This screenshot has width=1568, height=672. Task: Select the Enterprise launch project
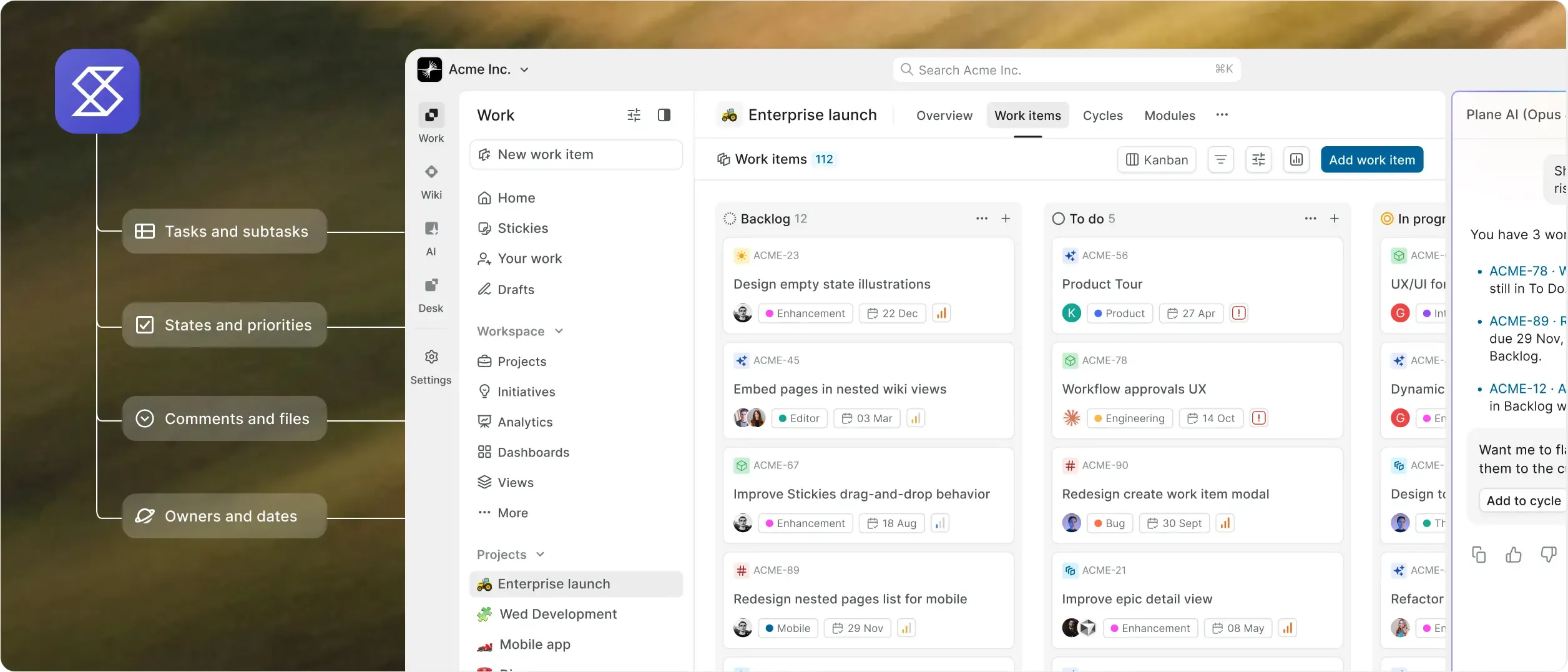(576, 584)
